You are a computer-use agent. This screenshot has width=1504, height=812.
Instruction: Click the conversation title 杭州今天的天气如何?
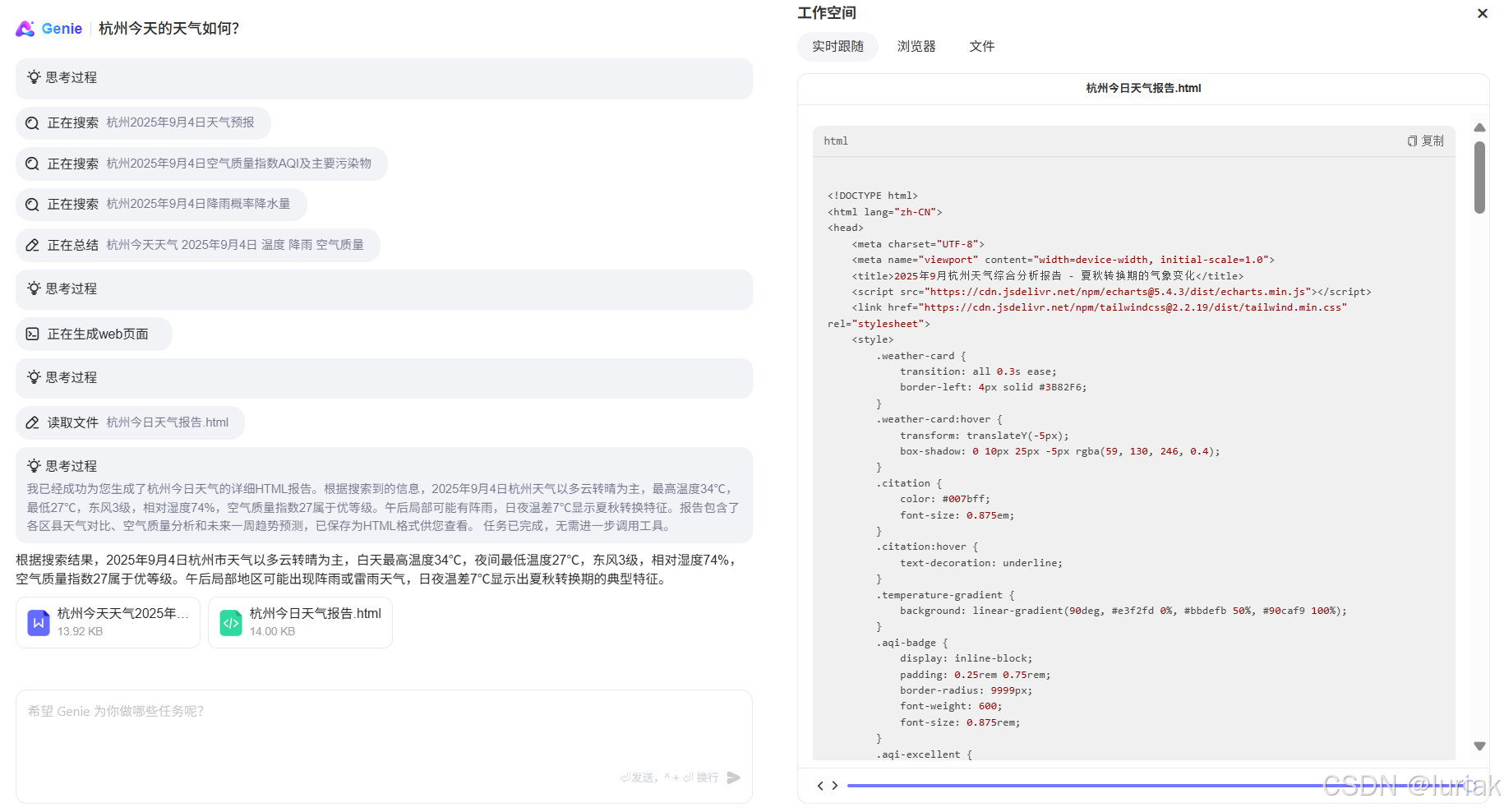[x=169, y=29]
